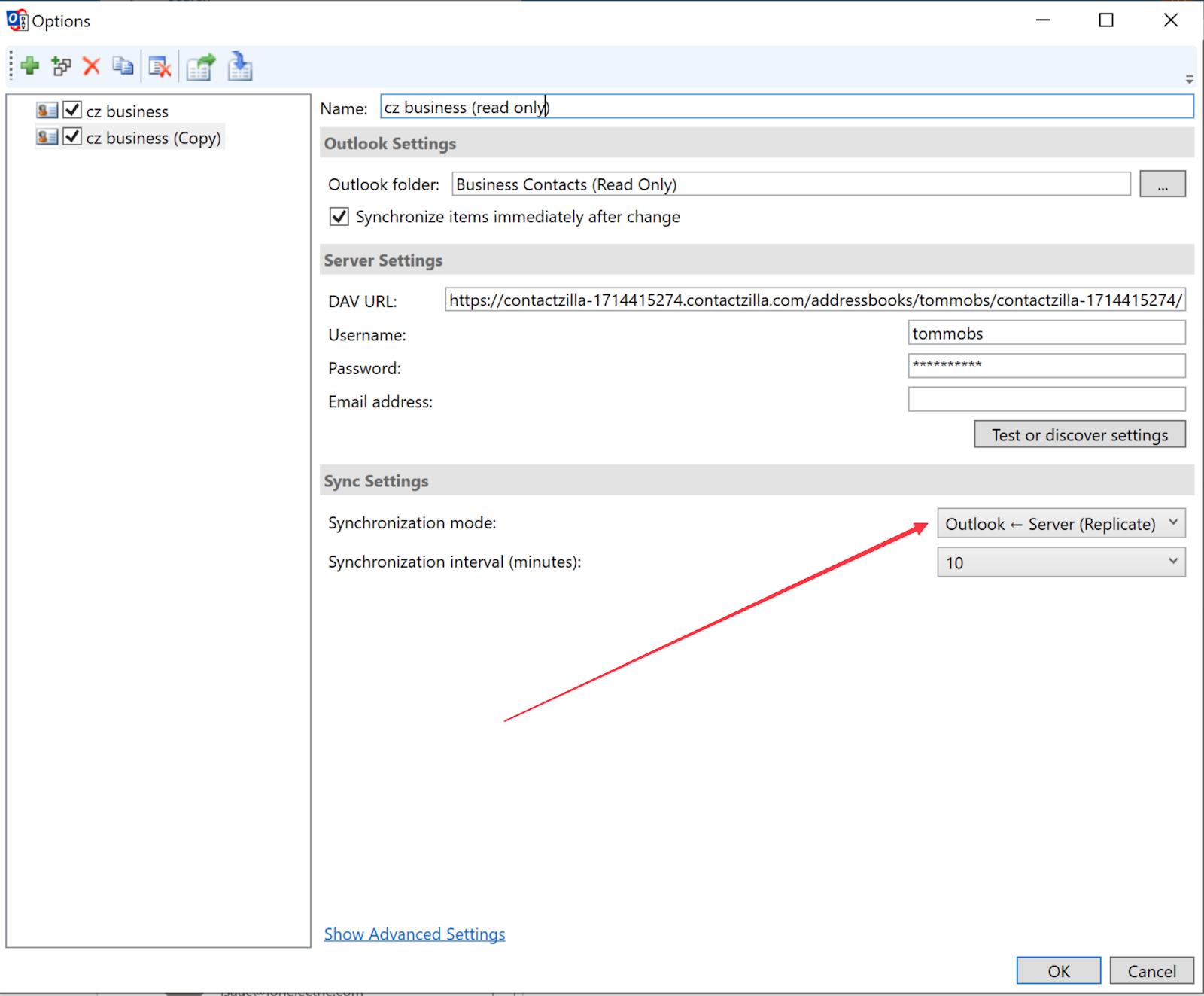Close the Options window
The height and width of the screenshot is (996, 1204).
pos(1171,20)
